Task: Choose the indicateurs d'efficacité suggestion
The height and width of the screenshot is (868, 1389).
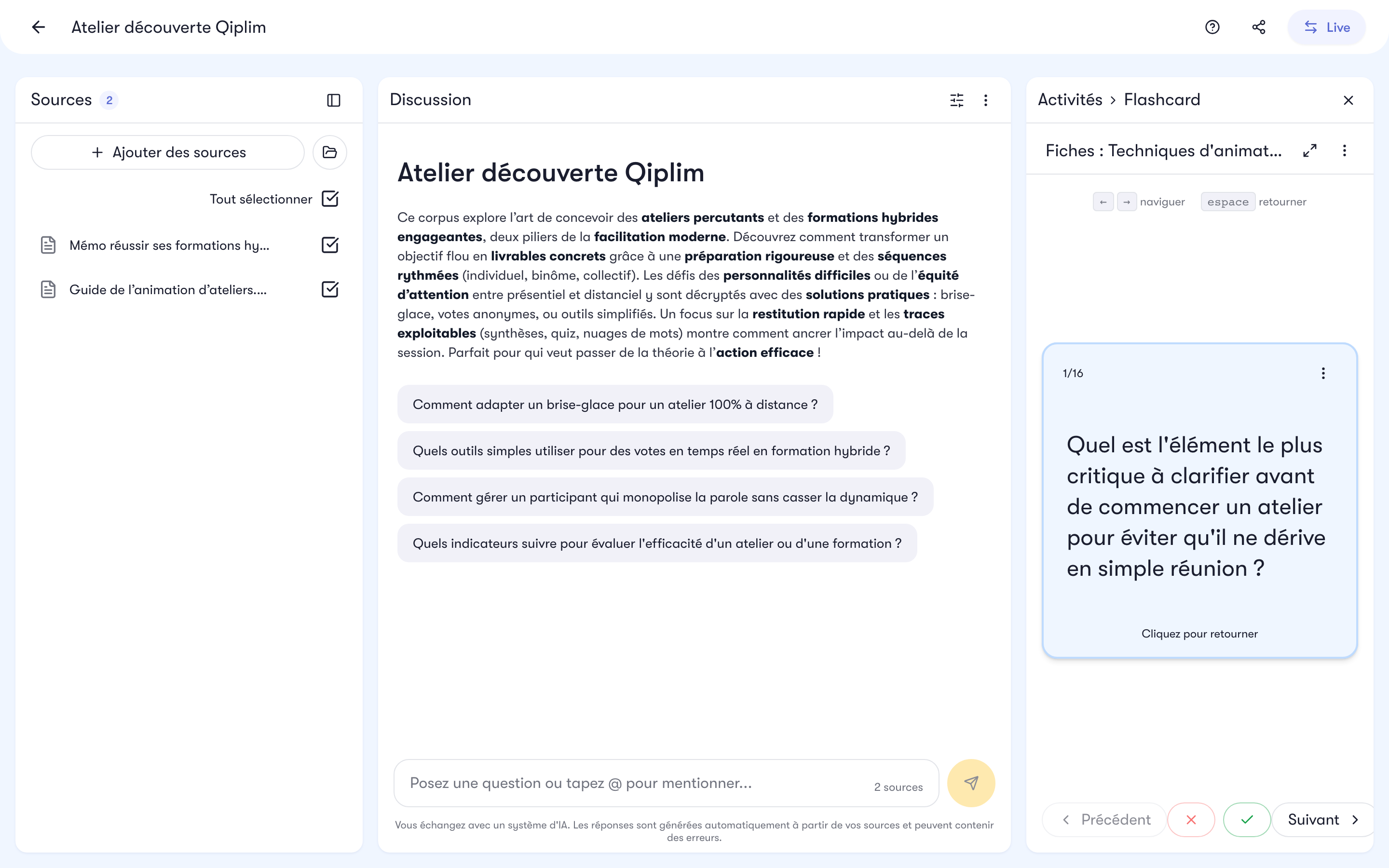Action: point(656,543)
